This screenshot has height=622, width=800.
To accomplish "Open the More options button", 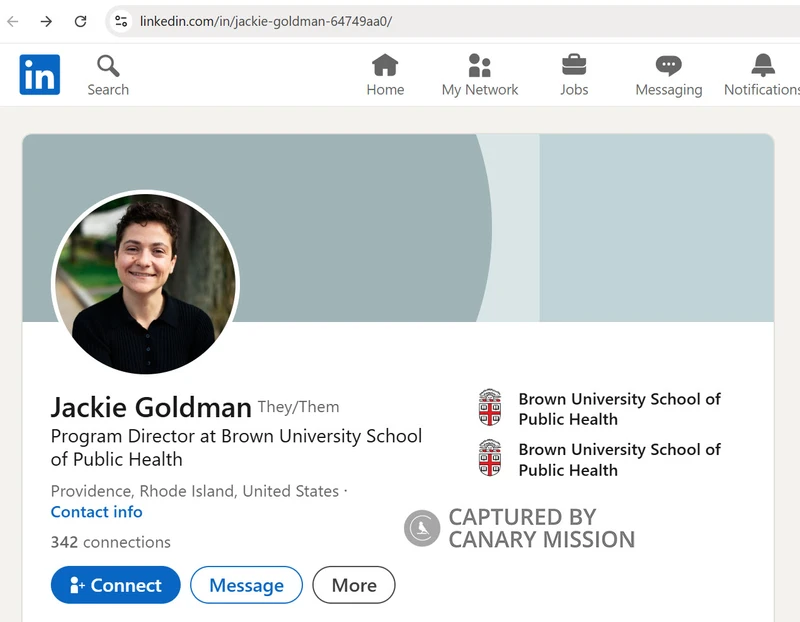I will point(354,585).
